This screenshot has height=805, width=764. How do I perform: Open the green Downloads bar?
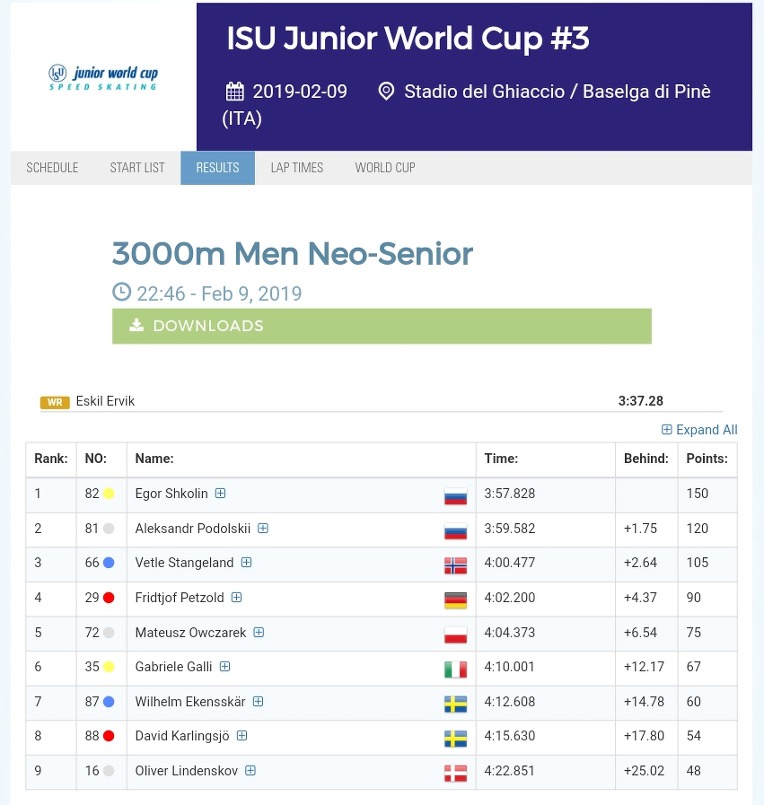[x=382, y=326]
